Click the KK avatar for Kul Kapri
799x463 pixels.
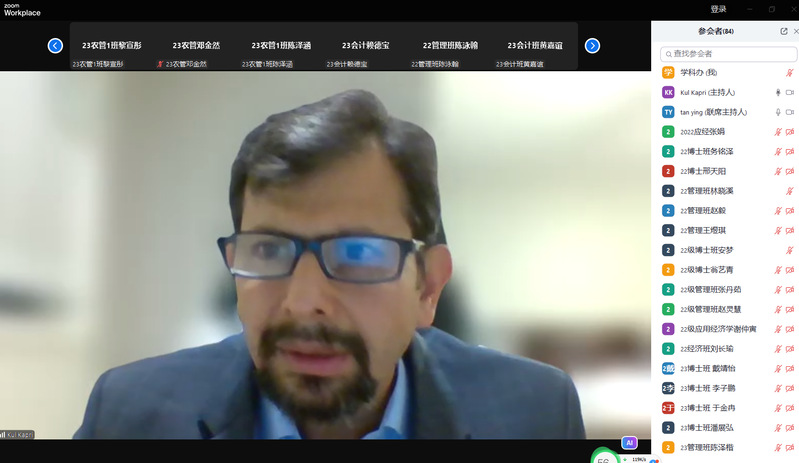(668, 92)
